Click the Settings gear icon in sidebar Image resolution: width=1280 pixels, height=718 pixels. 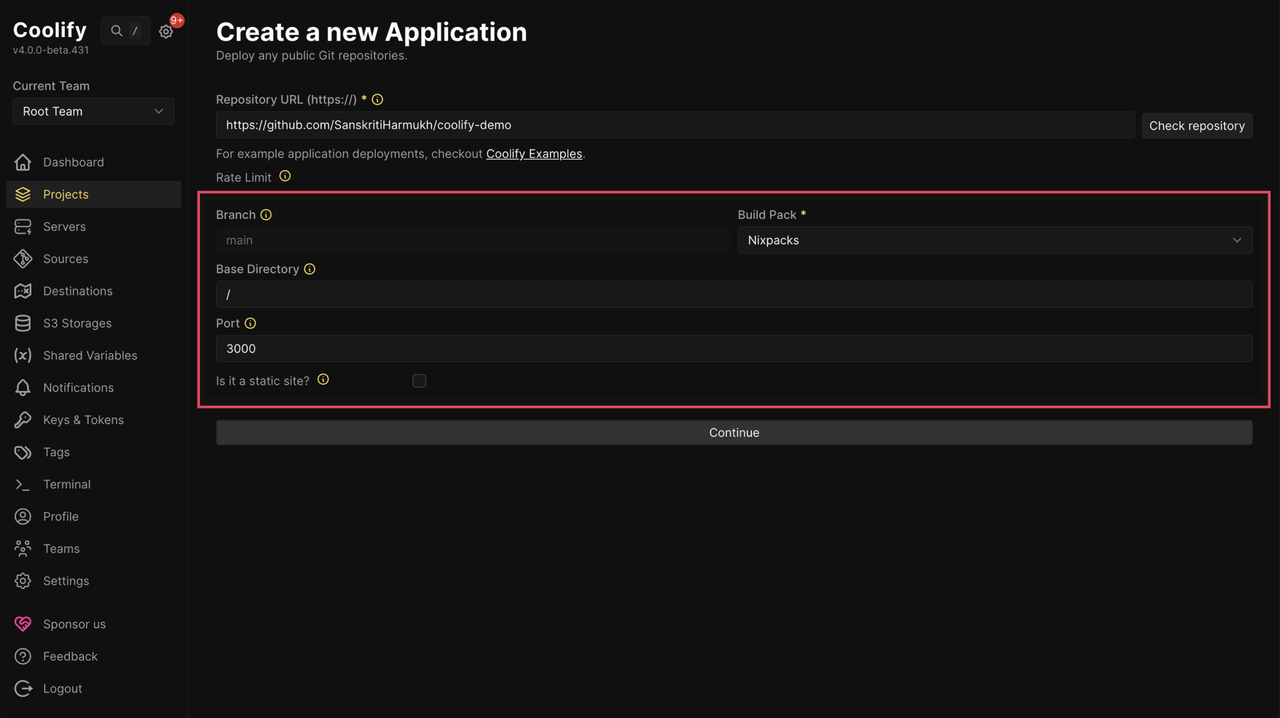23,581
